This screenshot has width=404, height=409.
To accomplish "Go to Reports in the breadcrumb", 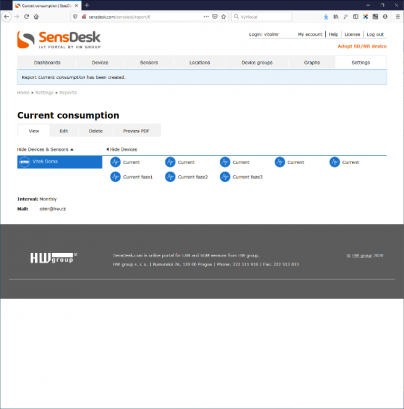I will [68, 93].
